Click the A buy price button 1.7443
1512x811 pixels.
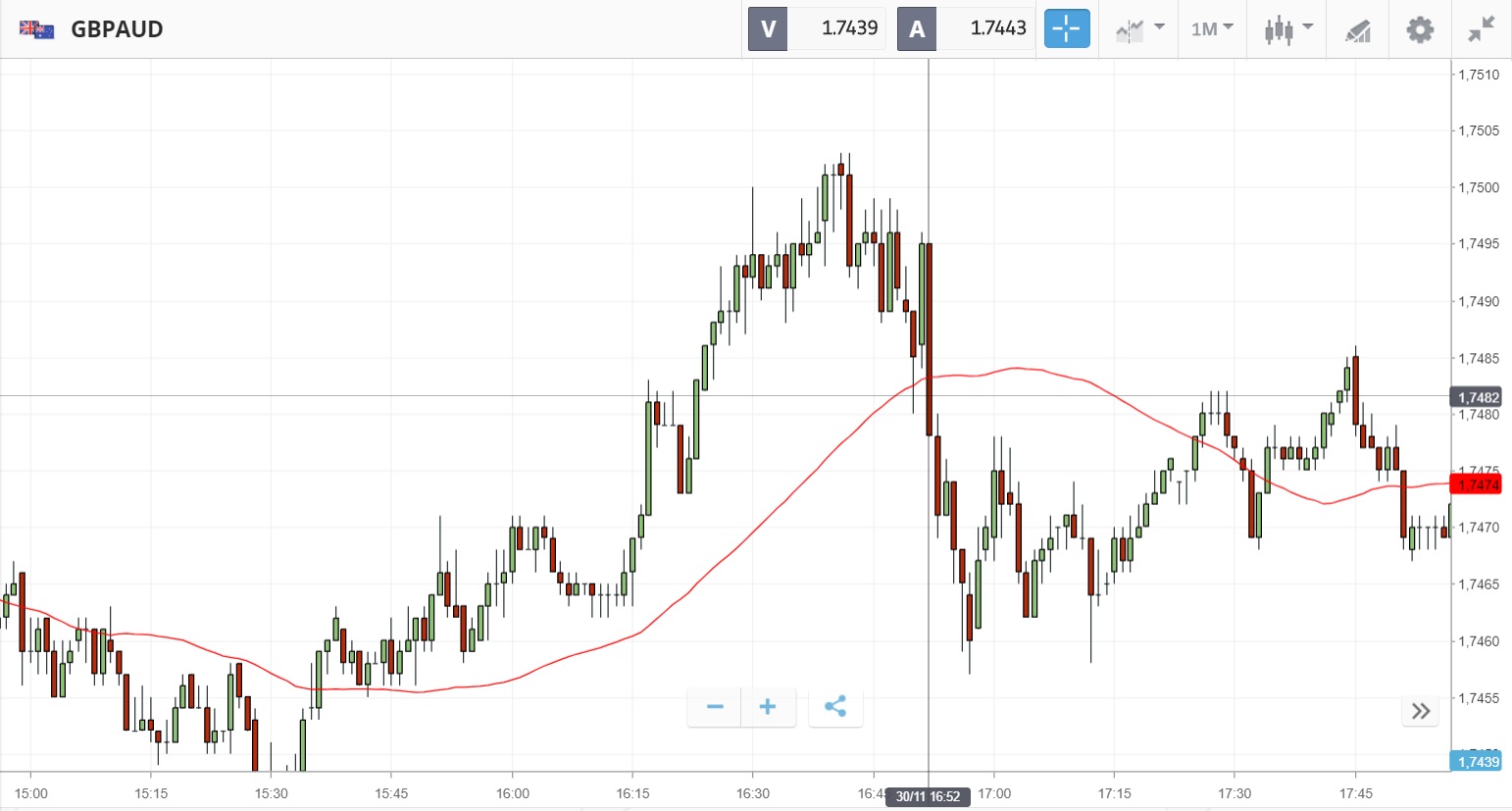tap(966, 29)
